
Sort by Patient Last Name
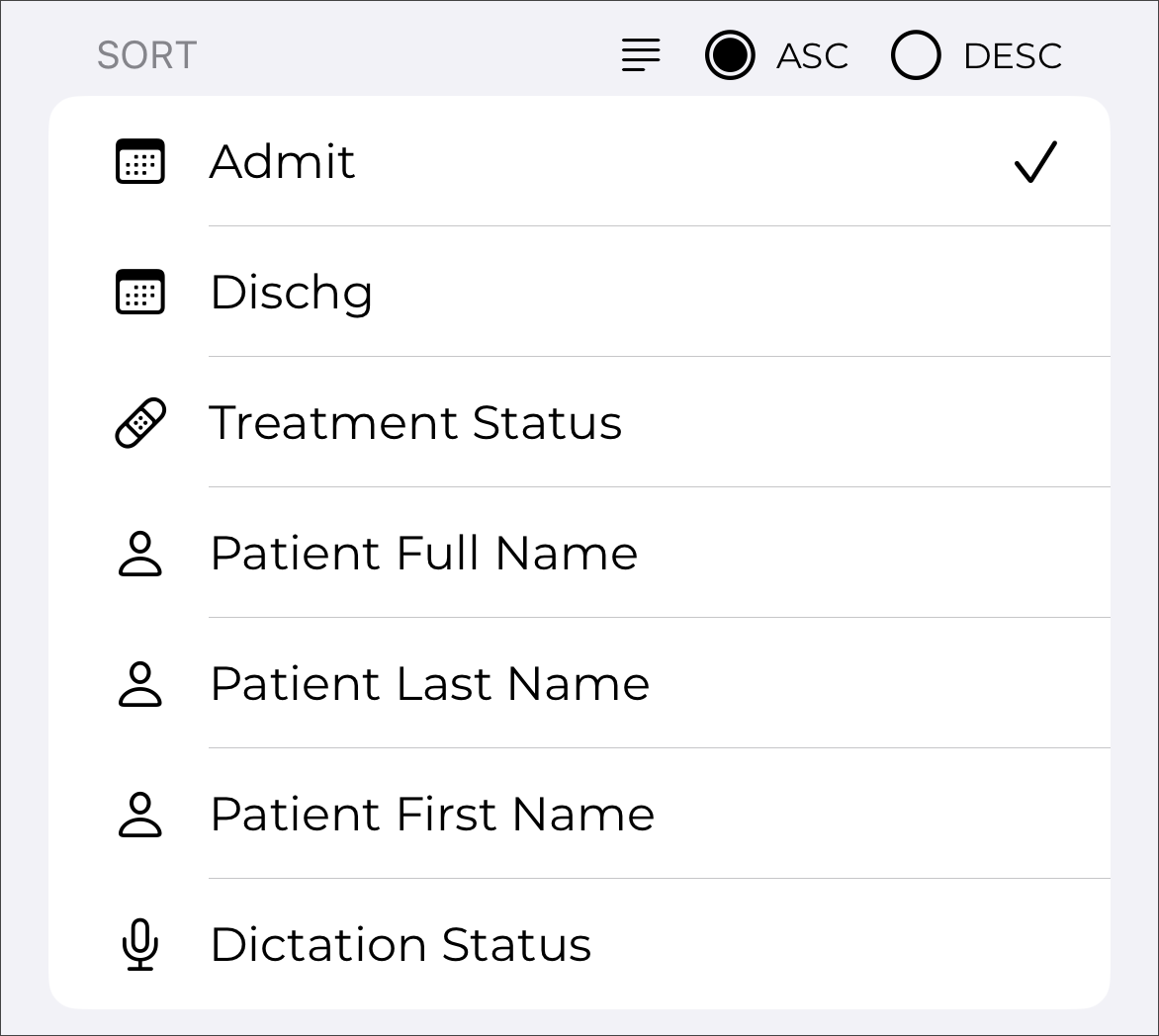(x=429, y=684)
